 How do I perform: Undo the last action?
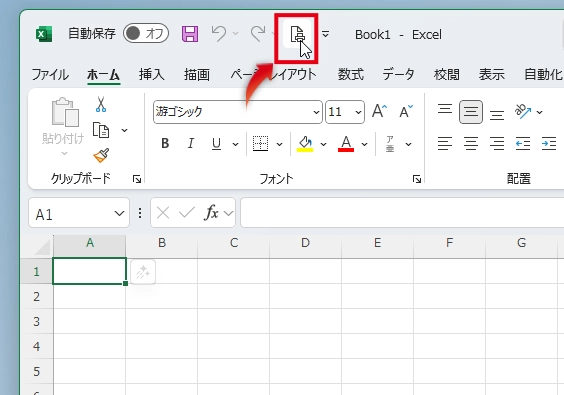point(219,34)
